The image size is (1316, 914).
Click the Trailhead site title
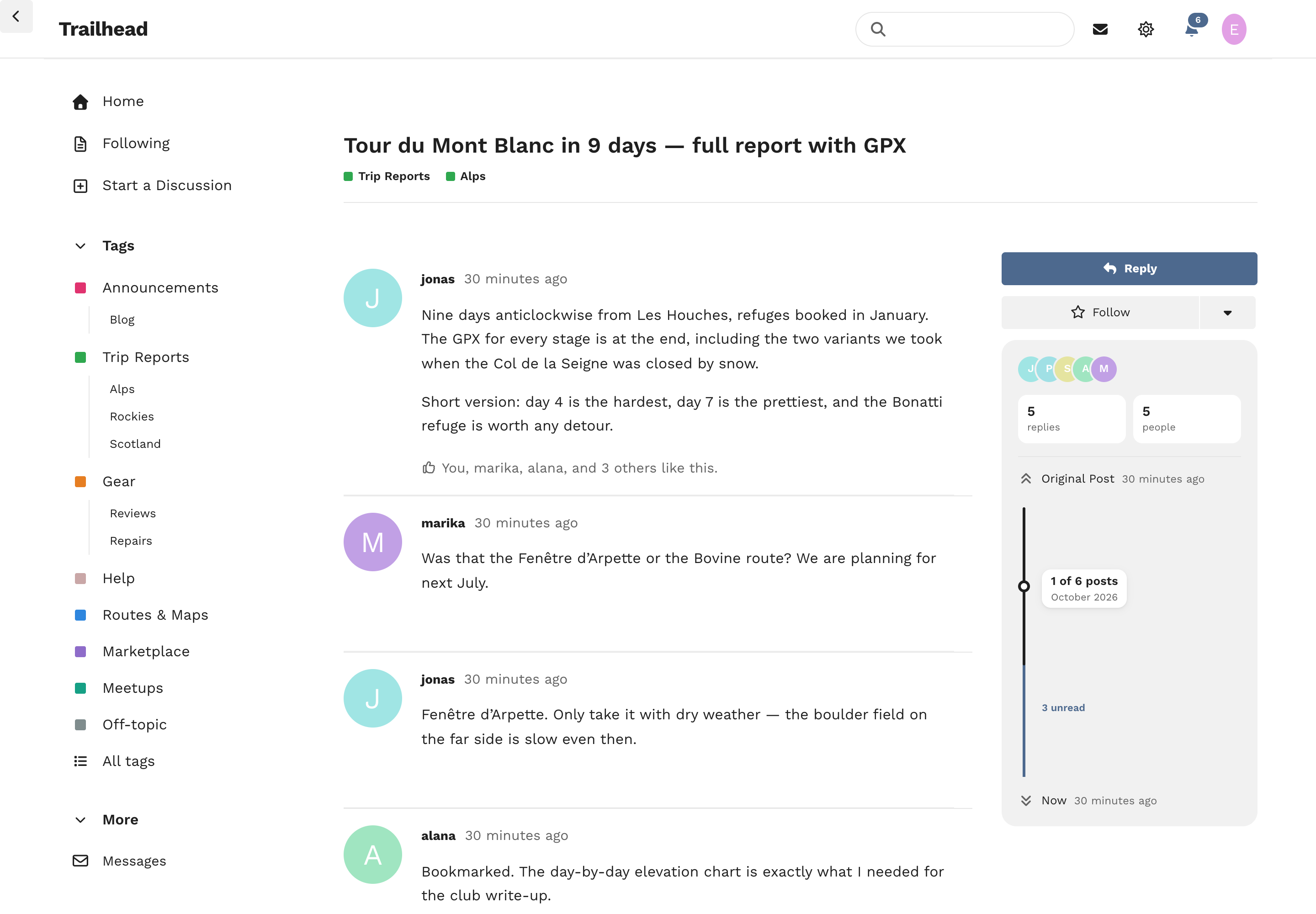tap(103, 29)
